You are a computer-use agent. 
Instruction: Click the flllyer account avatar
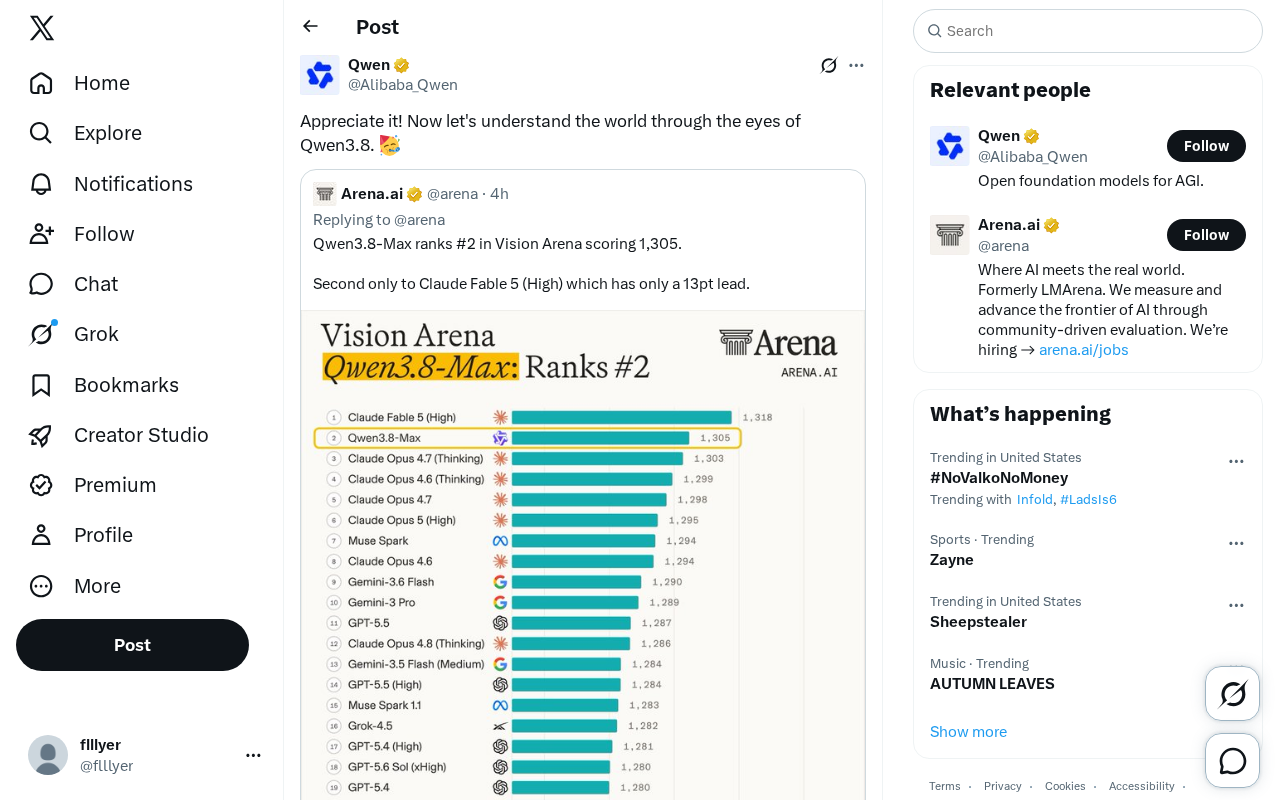48,755
